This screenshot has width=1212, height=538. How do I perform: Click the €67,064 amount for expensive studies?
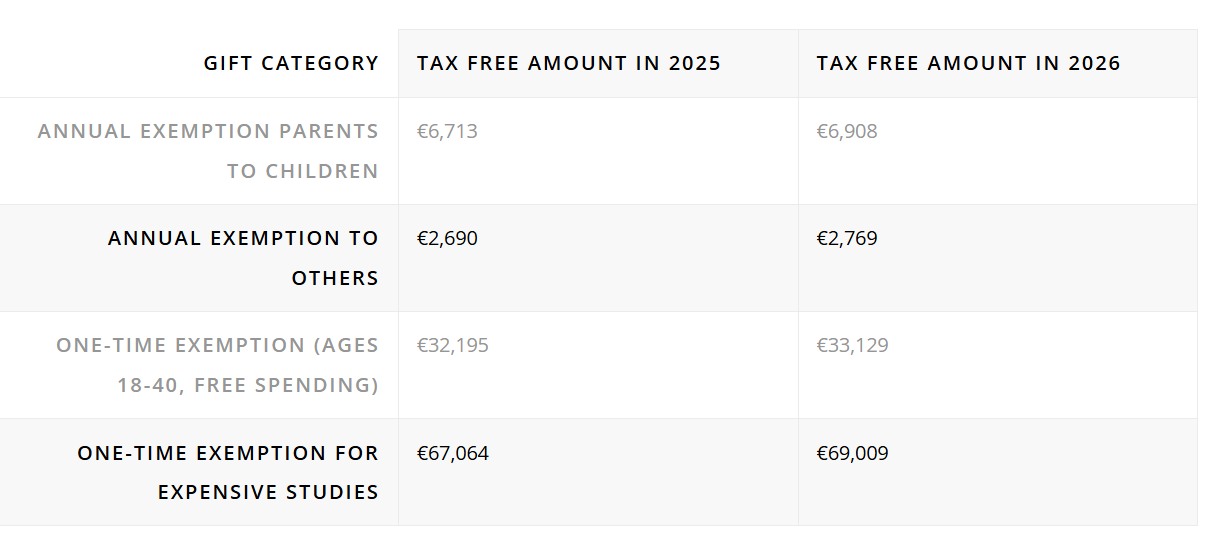coord(452,453)
